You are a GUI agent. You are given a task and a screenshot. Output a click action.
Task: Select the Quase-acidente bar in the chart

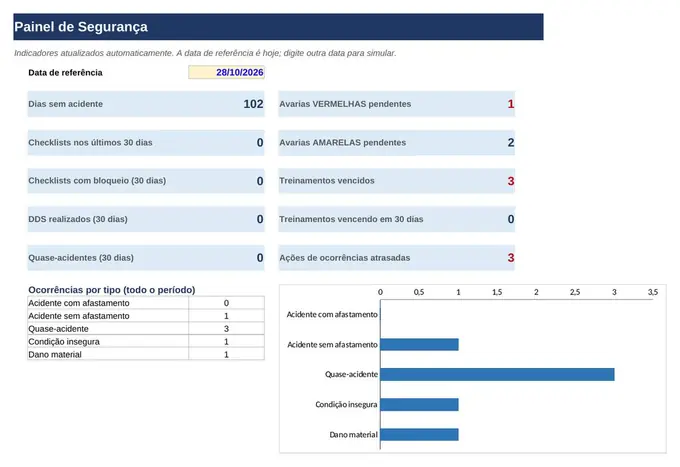point(497,375)
